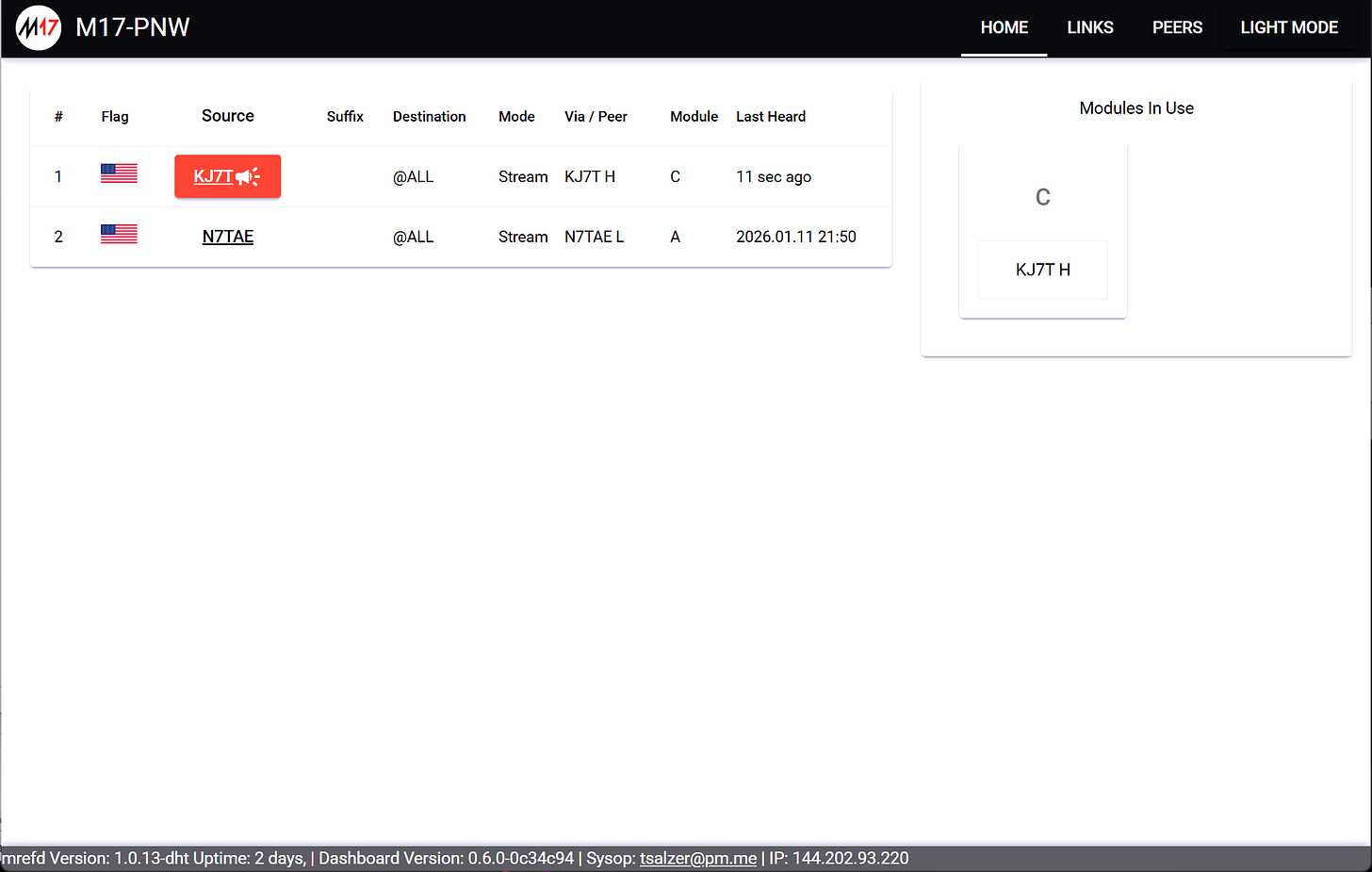The image size is (1372, 872).
Task: Click the Via / Peer column header
Action: click(596, 116)
